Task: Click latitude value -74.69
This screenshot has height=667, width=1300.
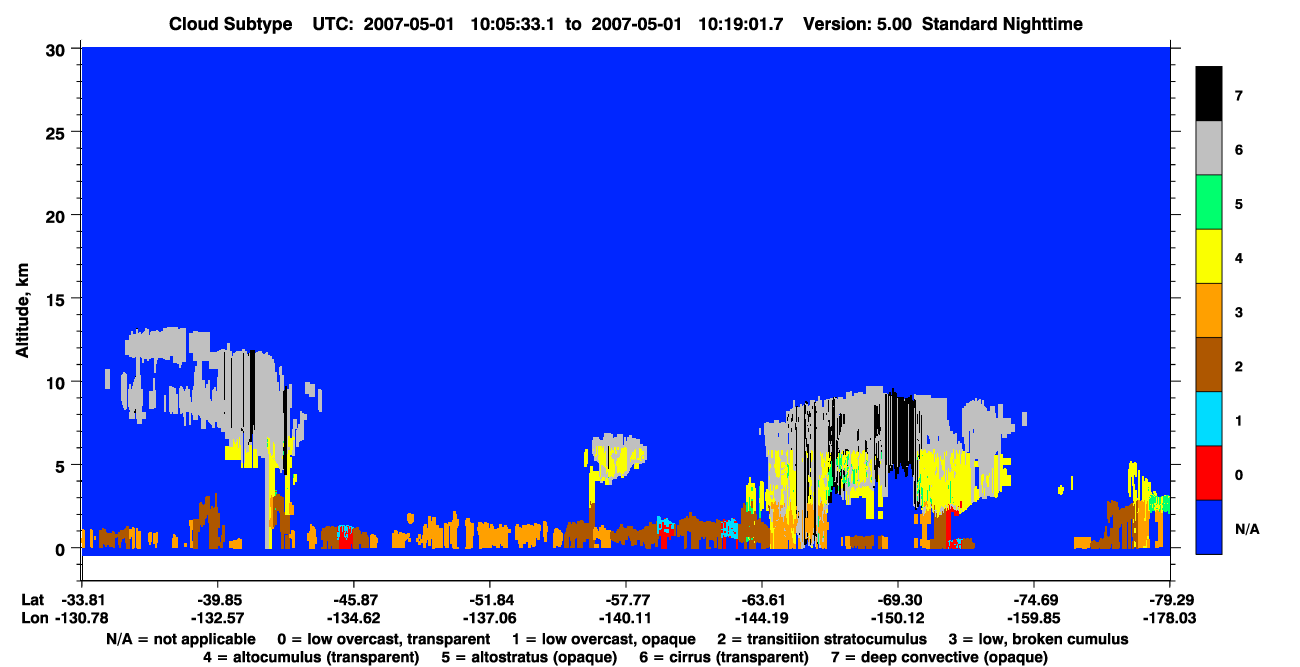Action: click(x=1034, y=600)
